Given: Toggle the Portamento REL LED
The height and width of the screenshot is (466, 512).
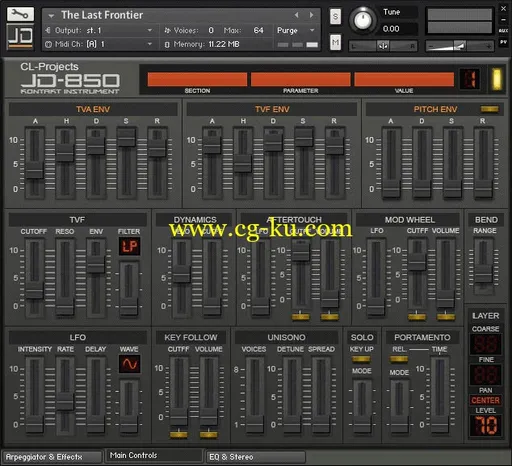Looking at the screenshot, I should 399,359.
